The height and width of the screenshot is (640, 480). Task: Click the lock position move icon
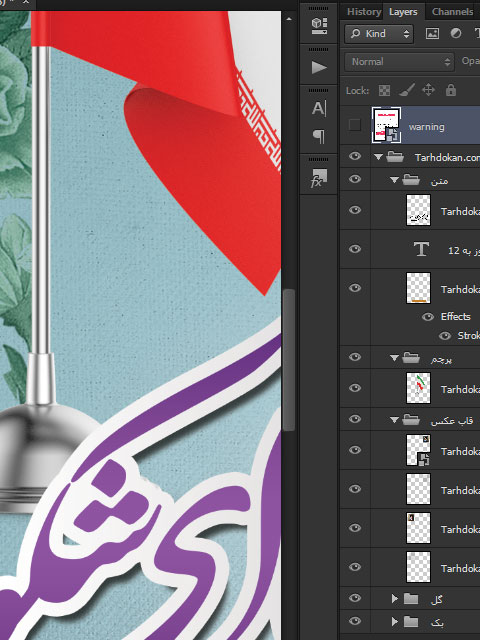428,90
